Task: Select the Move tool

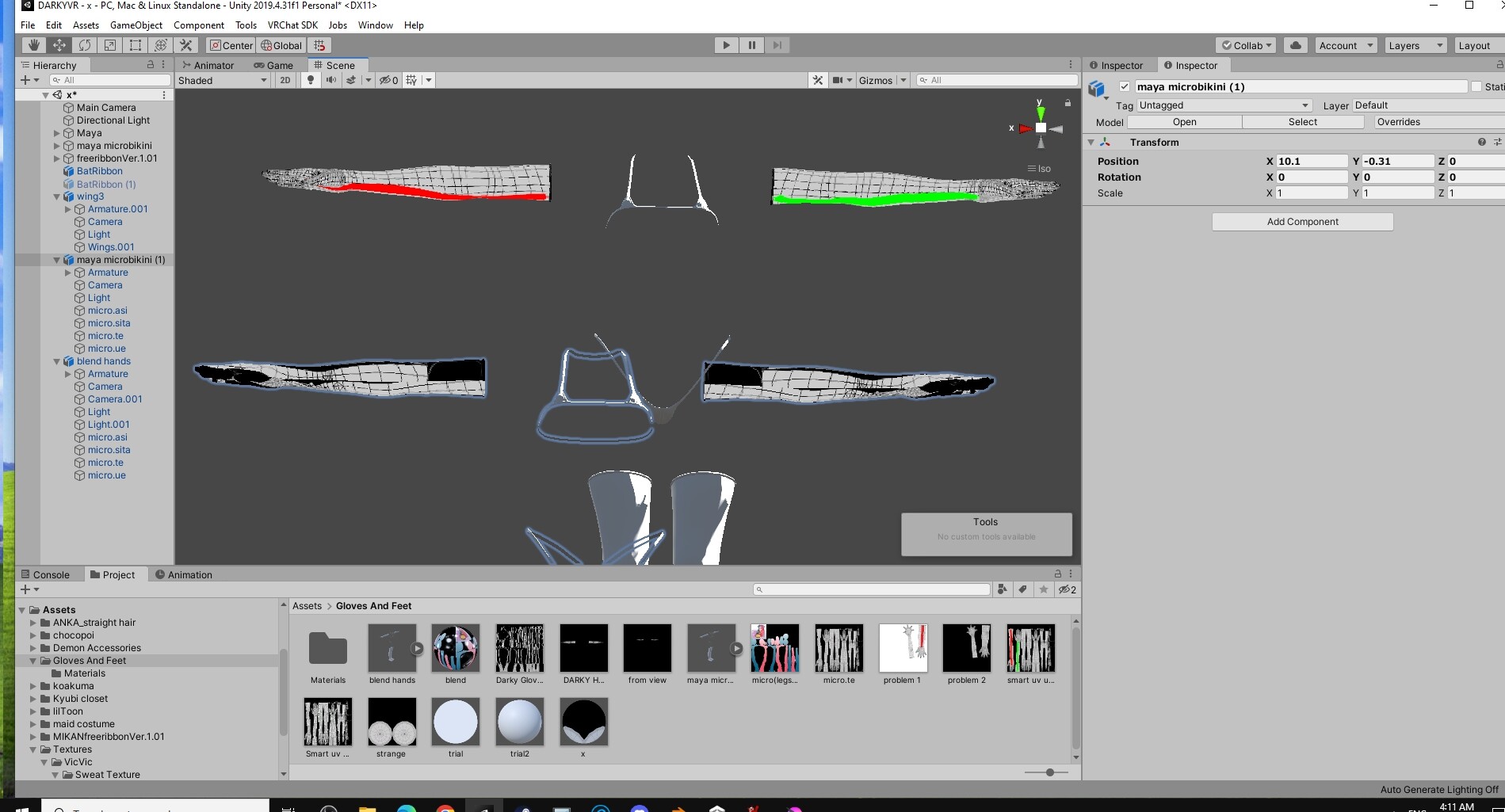Action: click(x=59, y=45)
